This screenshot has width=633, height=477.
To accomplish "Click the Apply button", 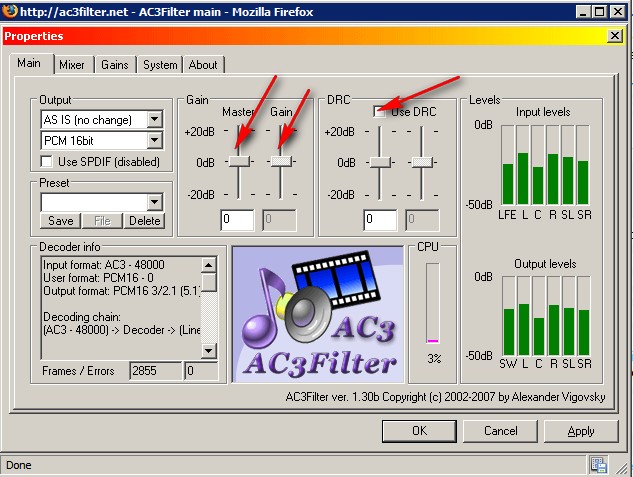I will pyautogui.click(x=581, y=431).
